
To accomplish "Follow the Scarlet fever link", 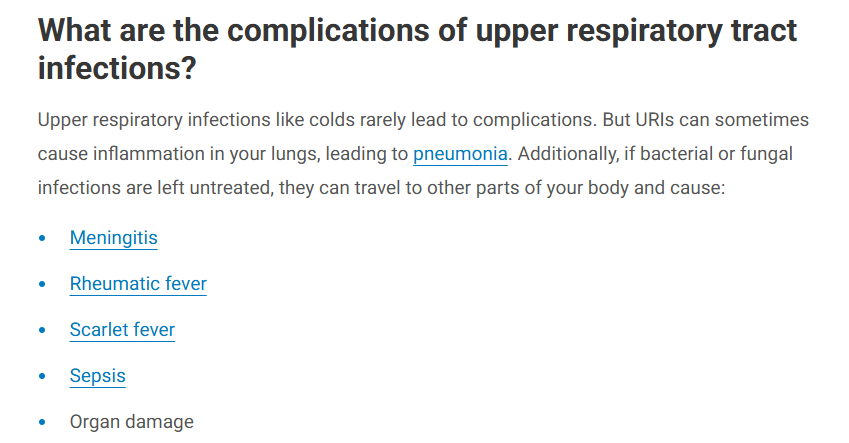I will click(x=122, y=330).
